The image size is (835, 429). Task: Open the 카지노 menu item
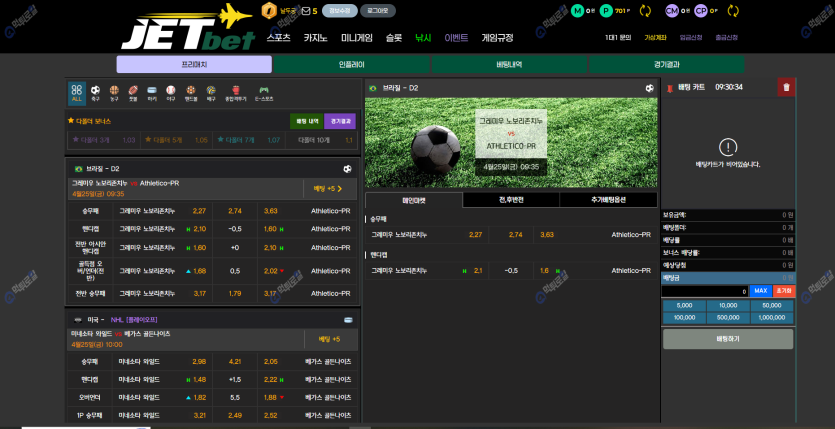pos(316,38)
